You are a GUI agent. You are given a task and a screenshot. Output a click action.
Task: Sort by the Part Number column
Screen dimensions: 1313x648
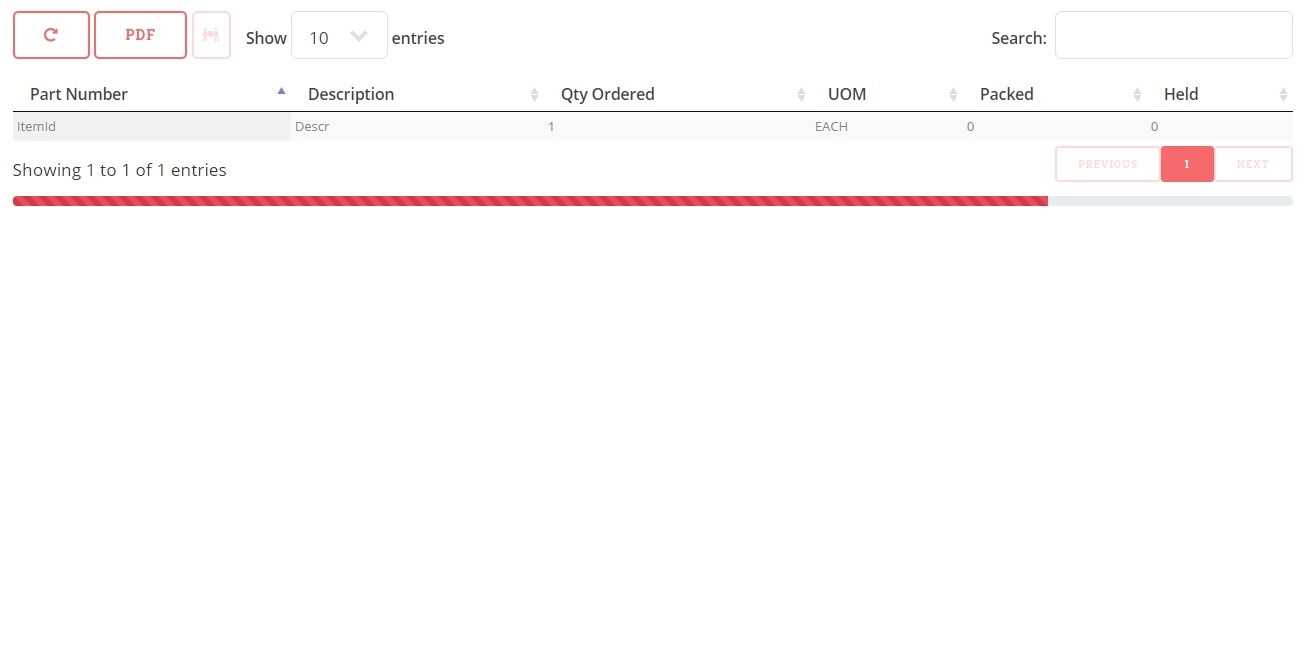(151, 94)
